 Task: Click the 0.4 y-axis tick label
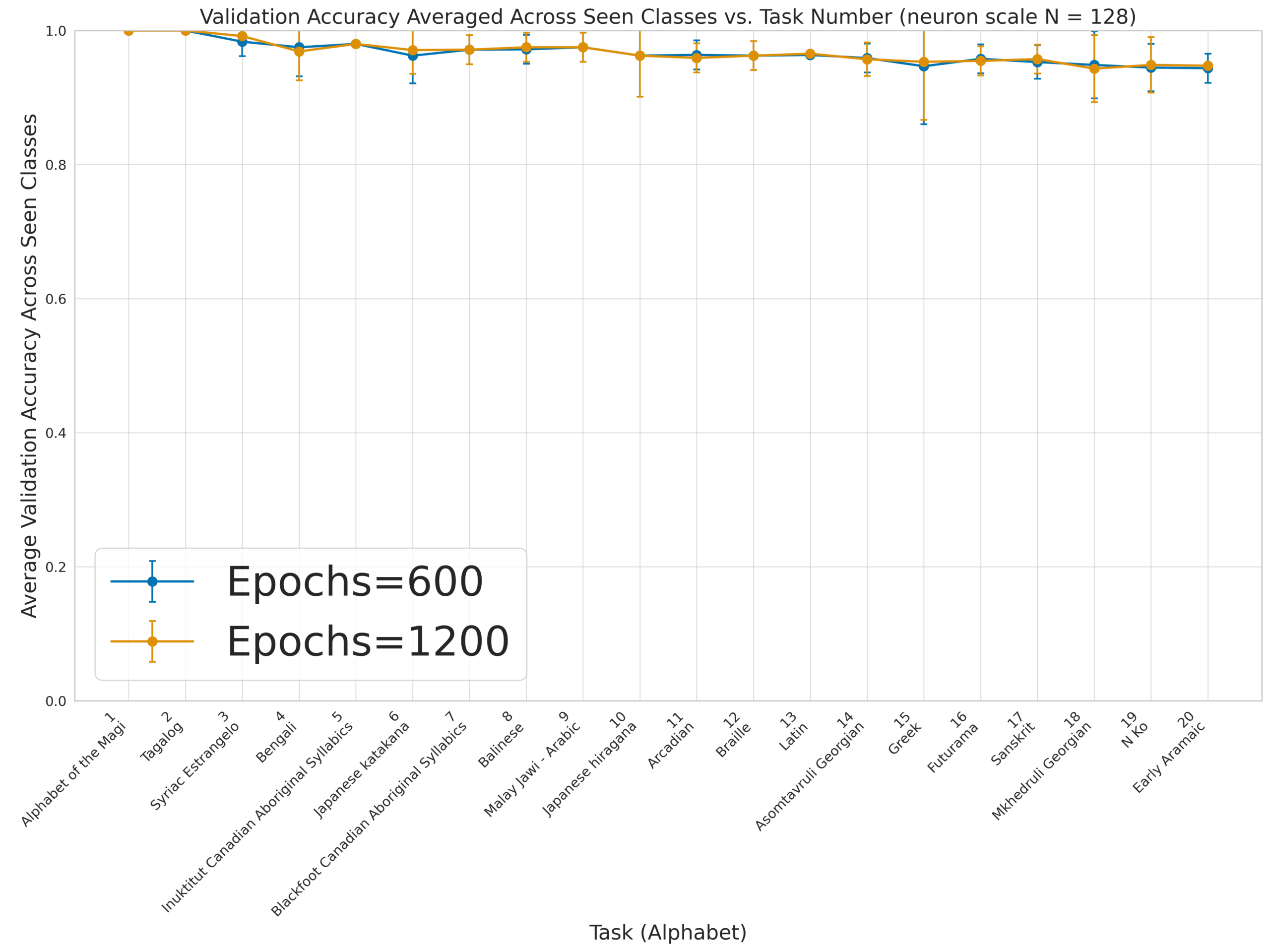[x=56, y=434]
